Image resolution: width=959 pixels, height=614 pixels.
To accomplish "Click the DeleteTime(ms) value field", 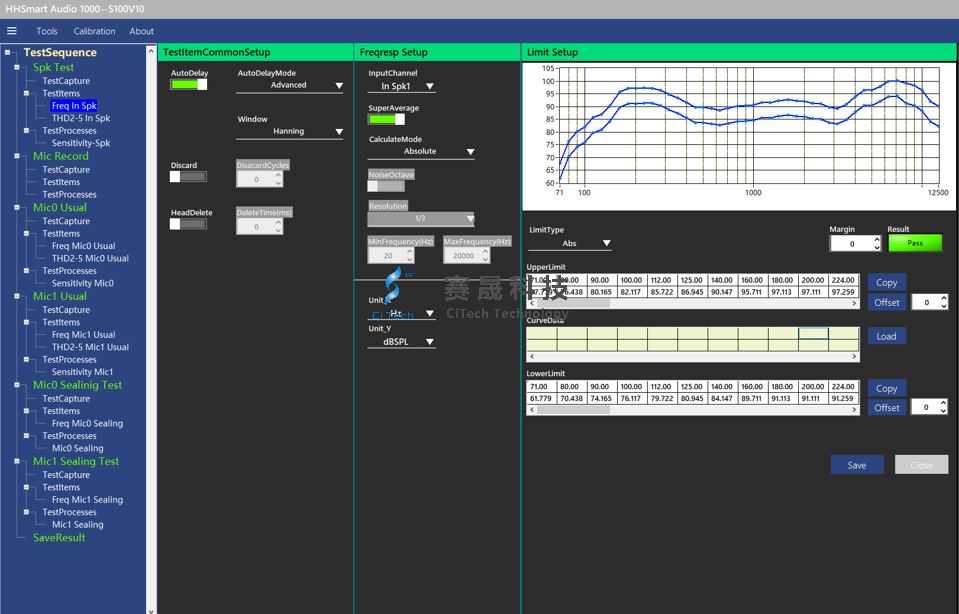I will (x=256, y=226).
